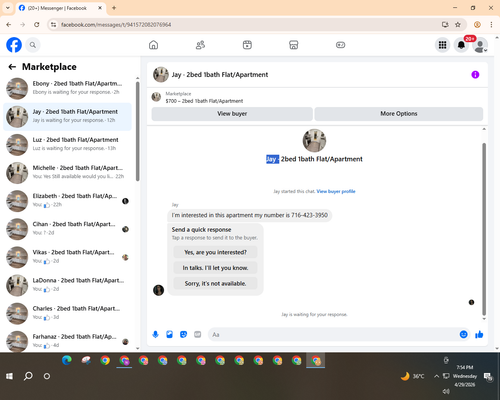Viewport: 500px width, 400px height.
Task: Choose a sticker icon in composer
Action: coord(183,334)
